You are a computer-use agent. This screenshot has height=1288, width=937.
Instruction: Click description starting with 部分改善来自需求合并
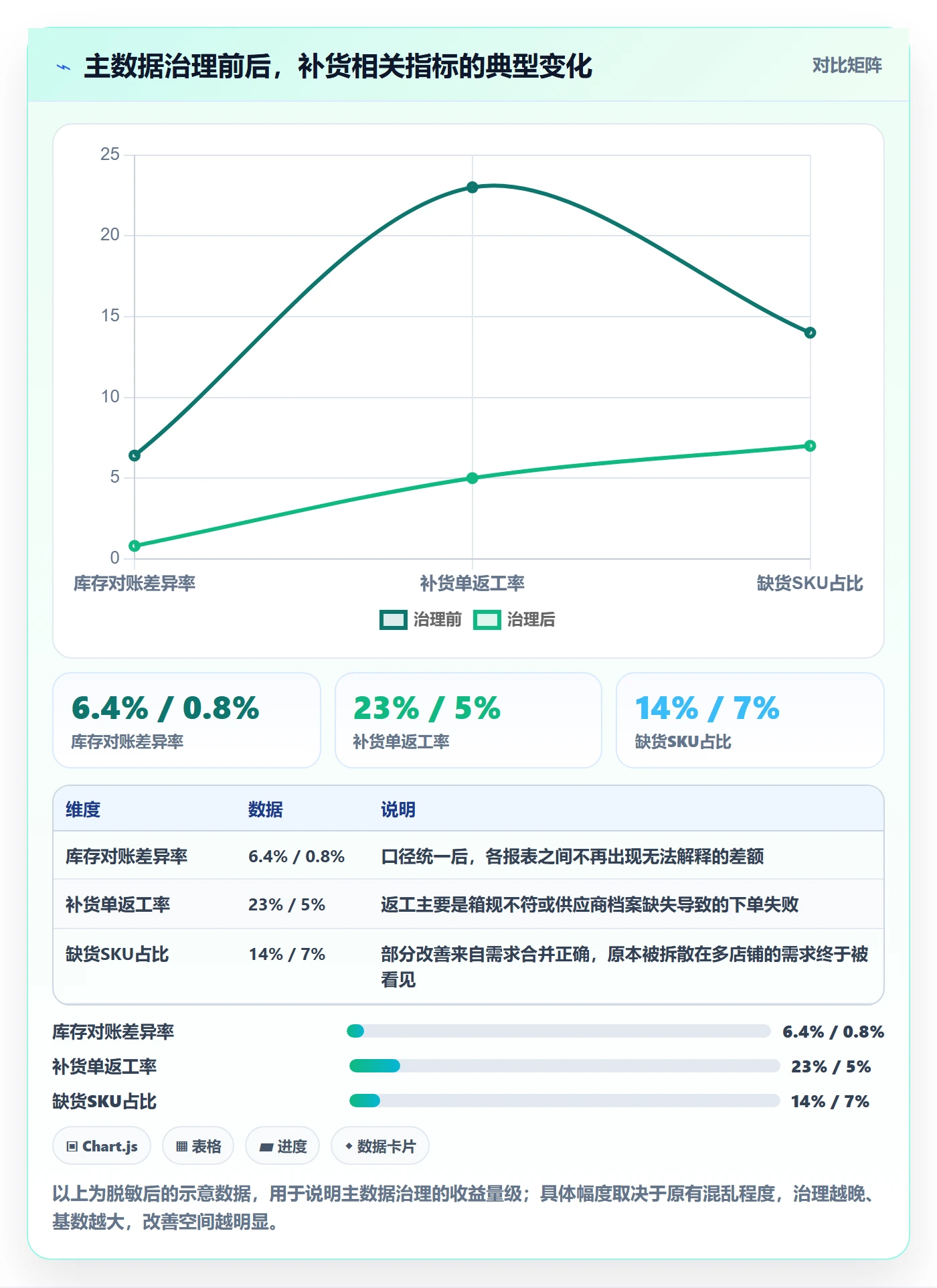click(x=624, y=967)
